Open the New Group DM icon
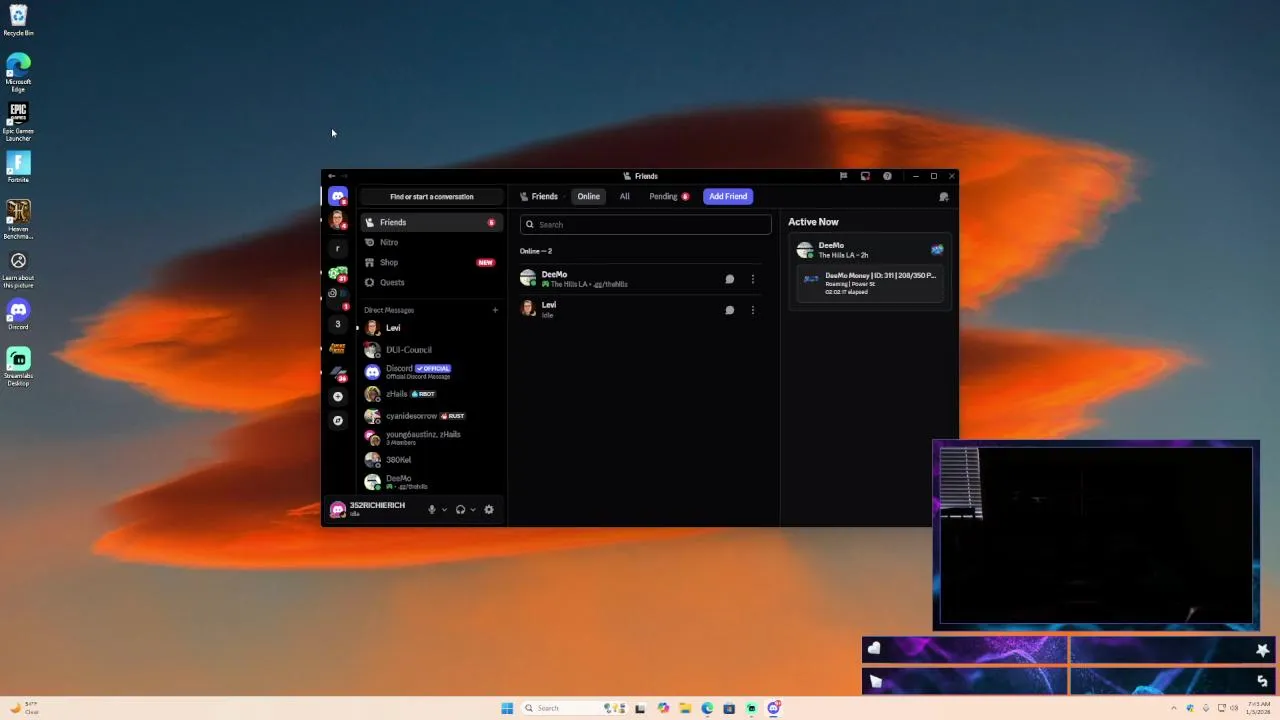Viewport: 1280px width, 720px height. point(944,197)
